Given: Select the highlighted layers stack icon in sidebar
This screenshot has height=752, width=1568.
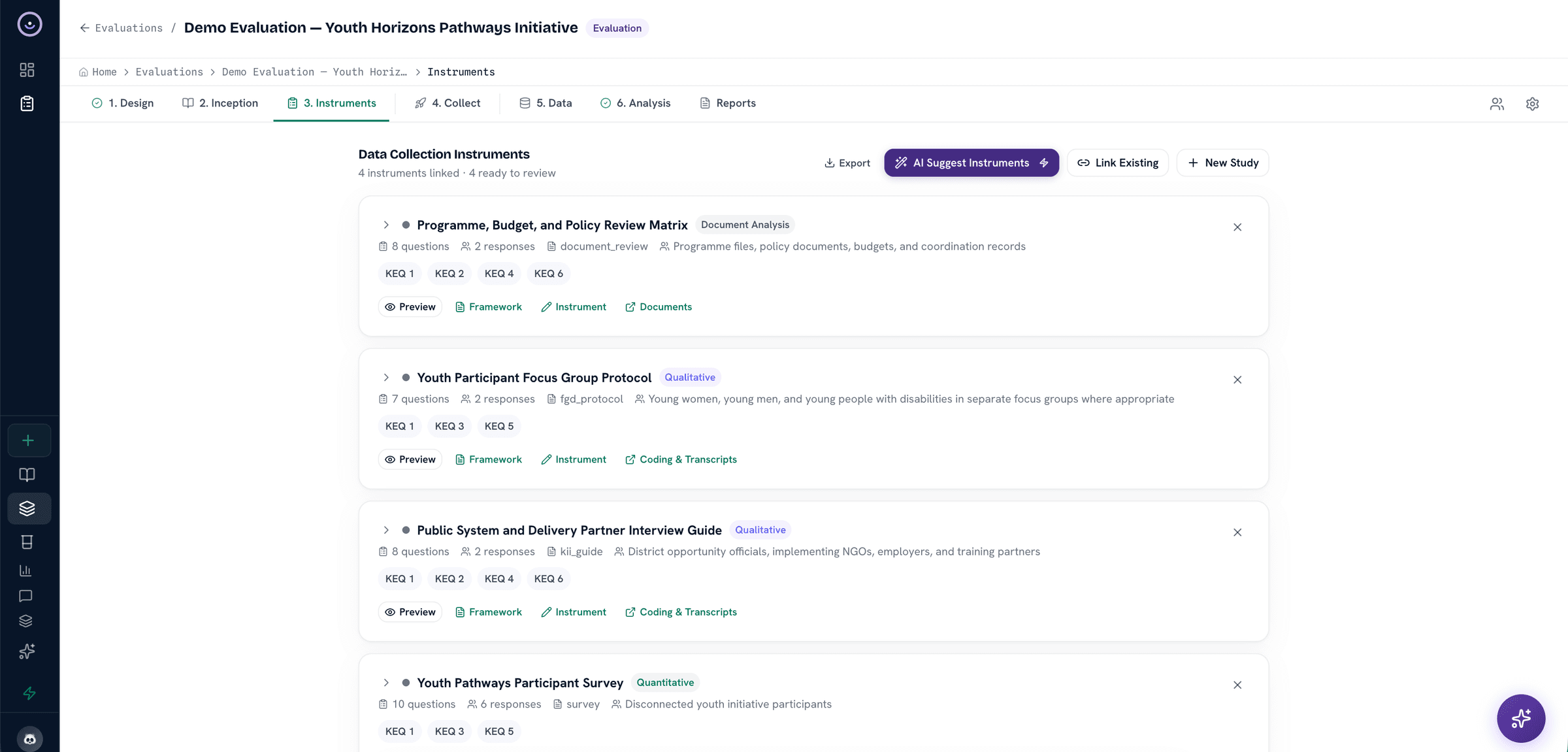Looking at the screenshot, I should (29, 508).
